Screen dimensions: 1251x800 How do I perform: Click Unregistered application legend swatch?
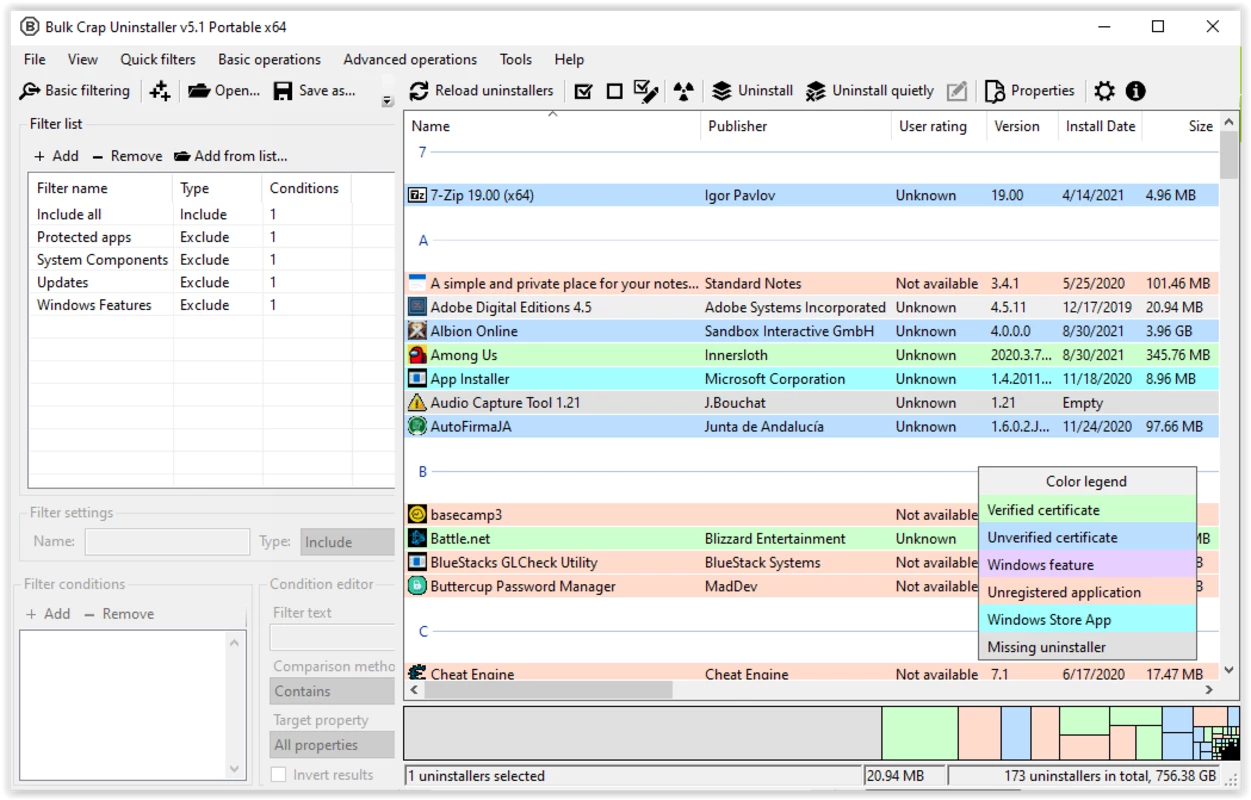1087,592
